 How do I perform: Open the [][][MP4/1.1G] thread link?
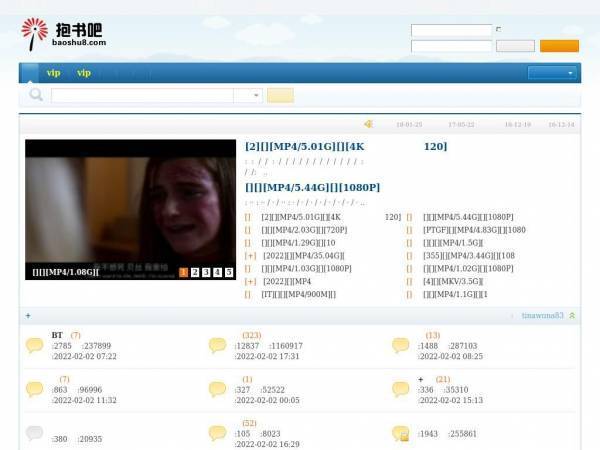tap(455, 295)
